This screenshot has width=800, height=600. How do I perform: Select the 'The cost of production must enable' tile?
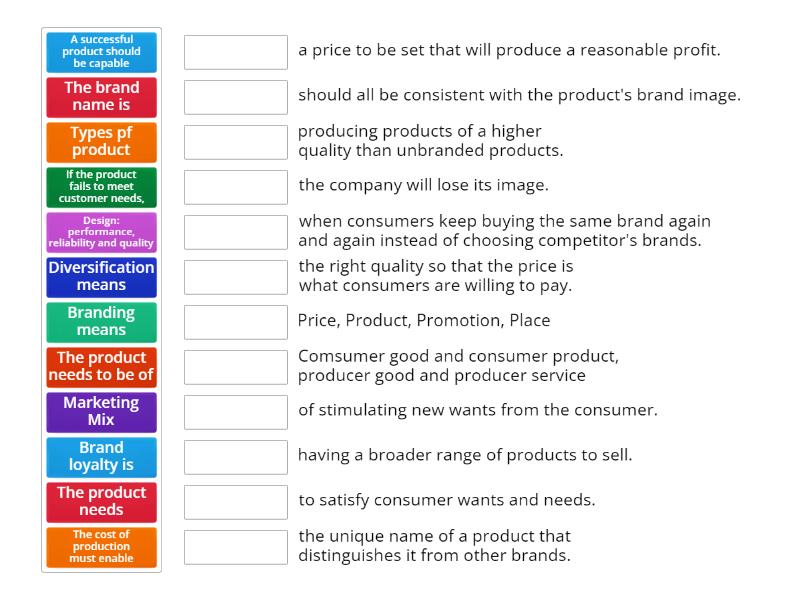coord(101,546)
